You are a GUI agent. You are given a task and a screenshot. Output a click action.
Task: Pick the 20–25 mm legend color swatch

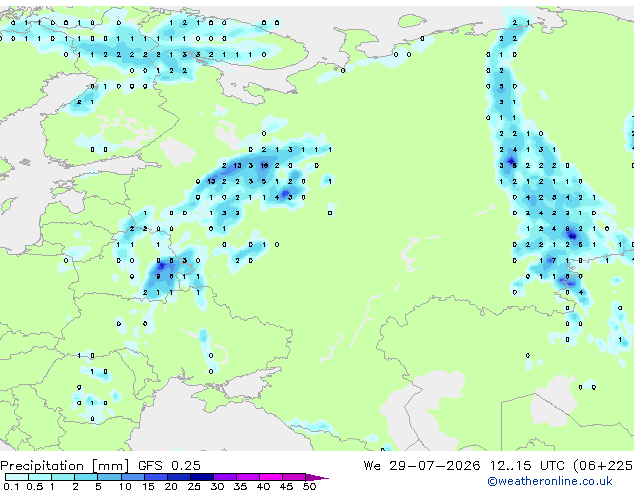(178, 477)
